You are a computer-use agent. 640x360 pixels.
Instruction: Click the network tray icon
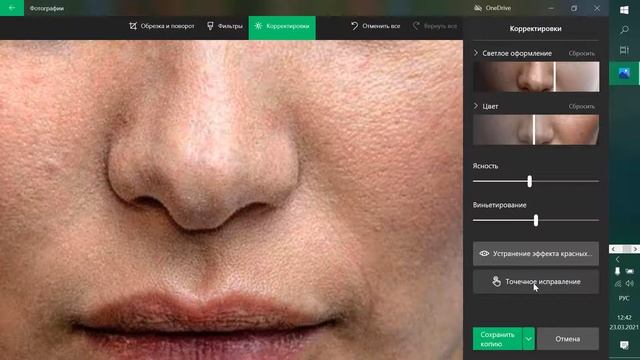[618, 283]
